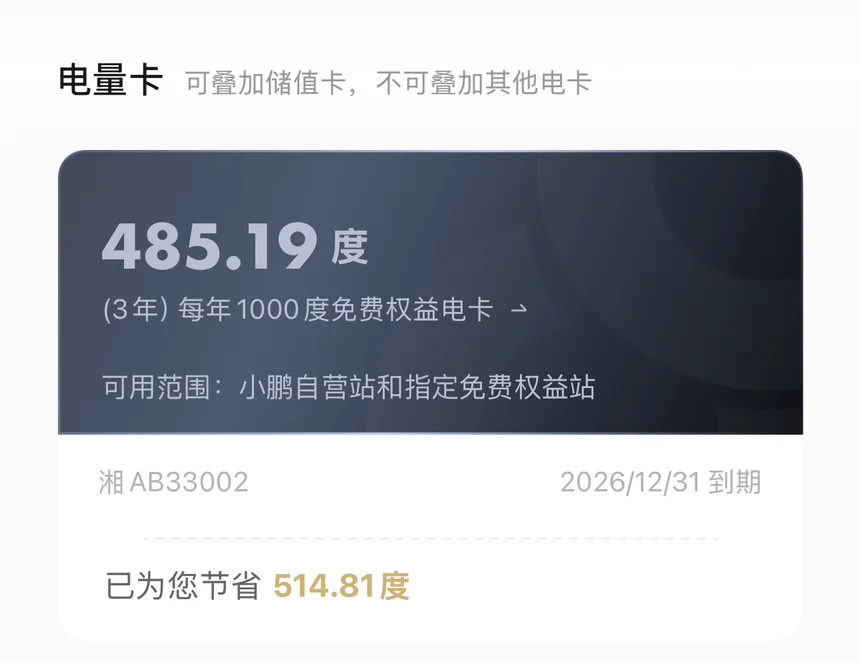Viewport: 860px width, 662px height.
Task: Tap 不可叠加其他电卡 notice text
Action: coord(484,83)
